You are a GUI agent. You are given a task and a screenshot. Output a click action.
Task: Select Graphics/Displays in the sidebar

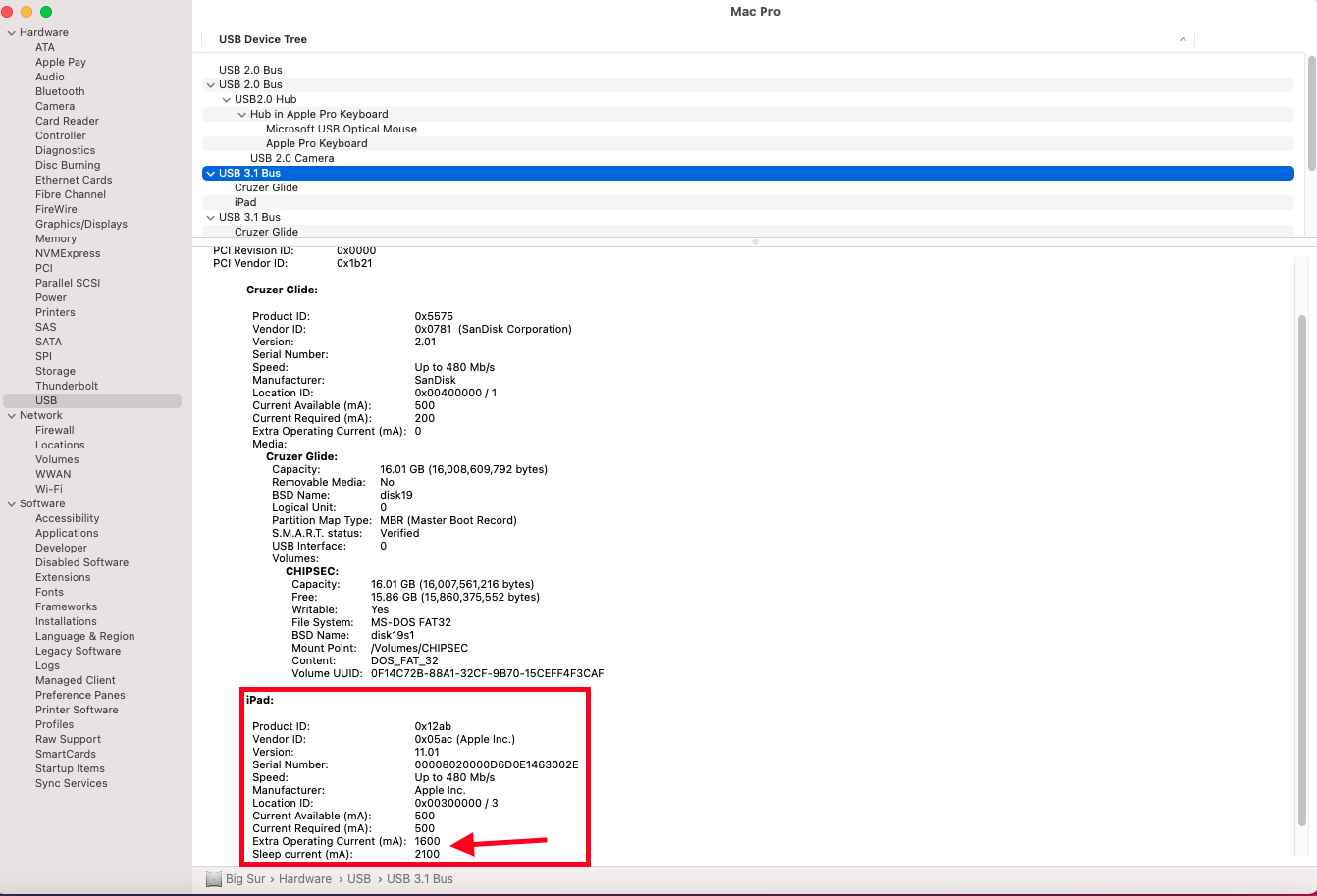click(81, 224)
